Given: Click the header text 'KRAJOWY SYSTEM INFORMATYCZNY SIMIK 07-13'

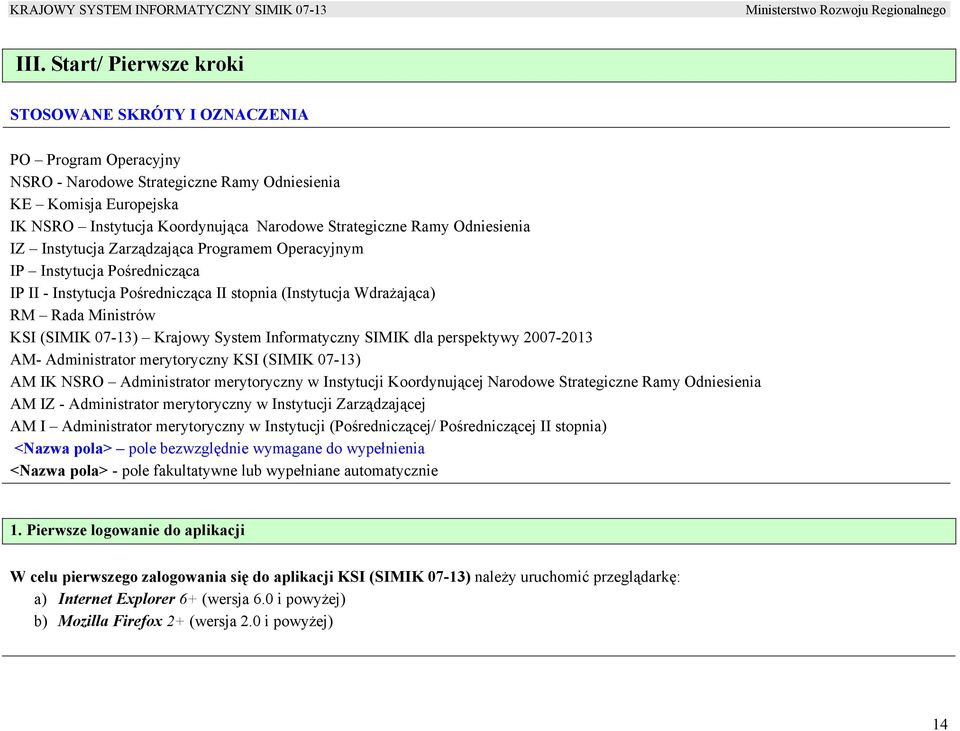Looking at the screenshot, I should 168,10.
